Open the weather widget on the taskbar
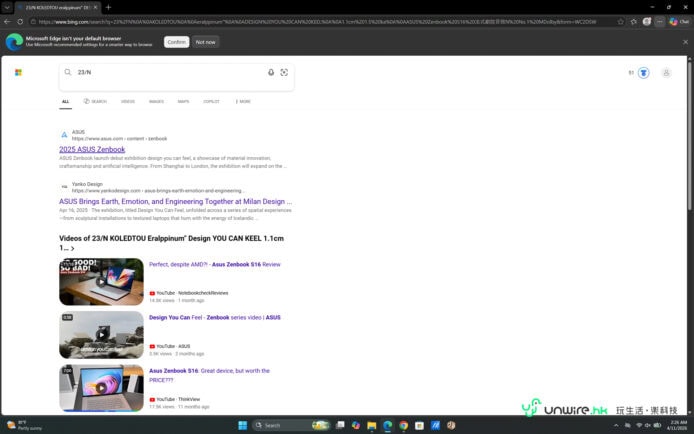The image size is (694, 434). 24,425
